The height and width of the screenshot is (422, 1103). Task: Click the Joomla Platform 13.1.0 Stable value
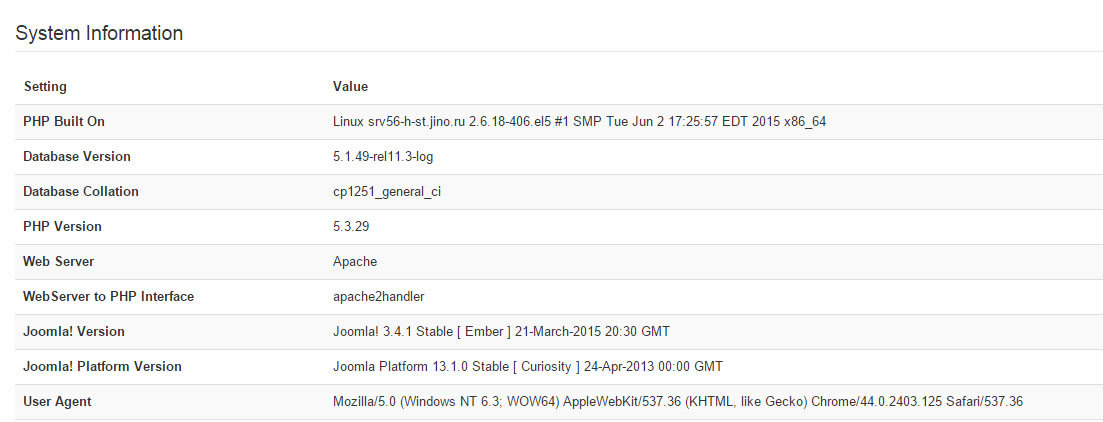tap(527, 367)
